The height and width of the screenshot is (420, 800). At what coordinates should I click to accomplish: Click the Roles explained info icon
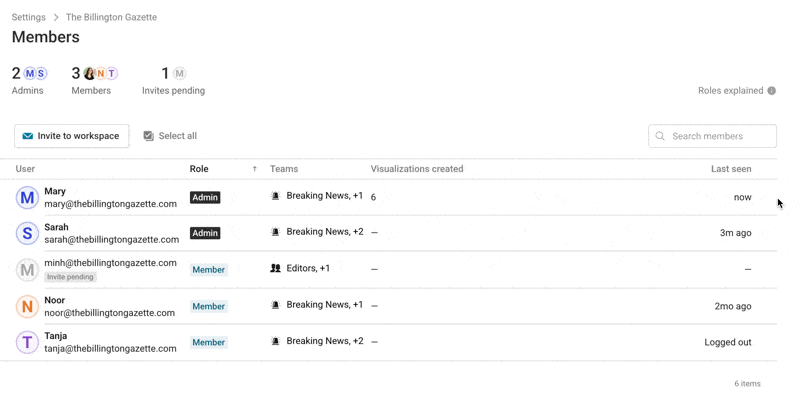pos(771,90)
